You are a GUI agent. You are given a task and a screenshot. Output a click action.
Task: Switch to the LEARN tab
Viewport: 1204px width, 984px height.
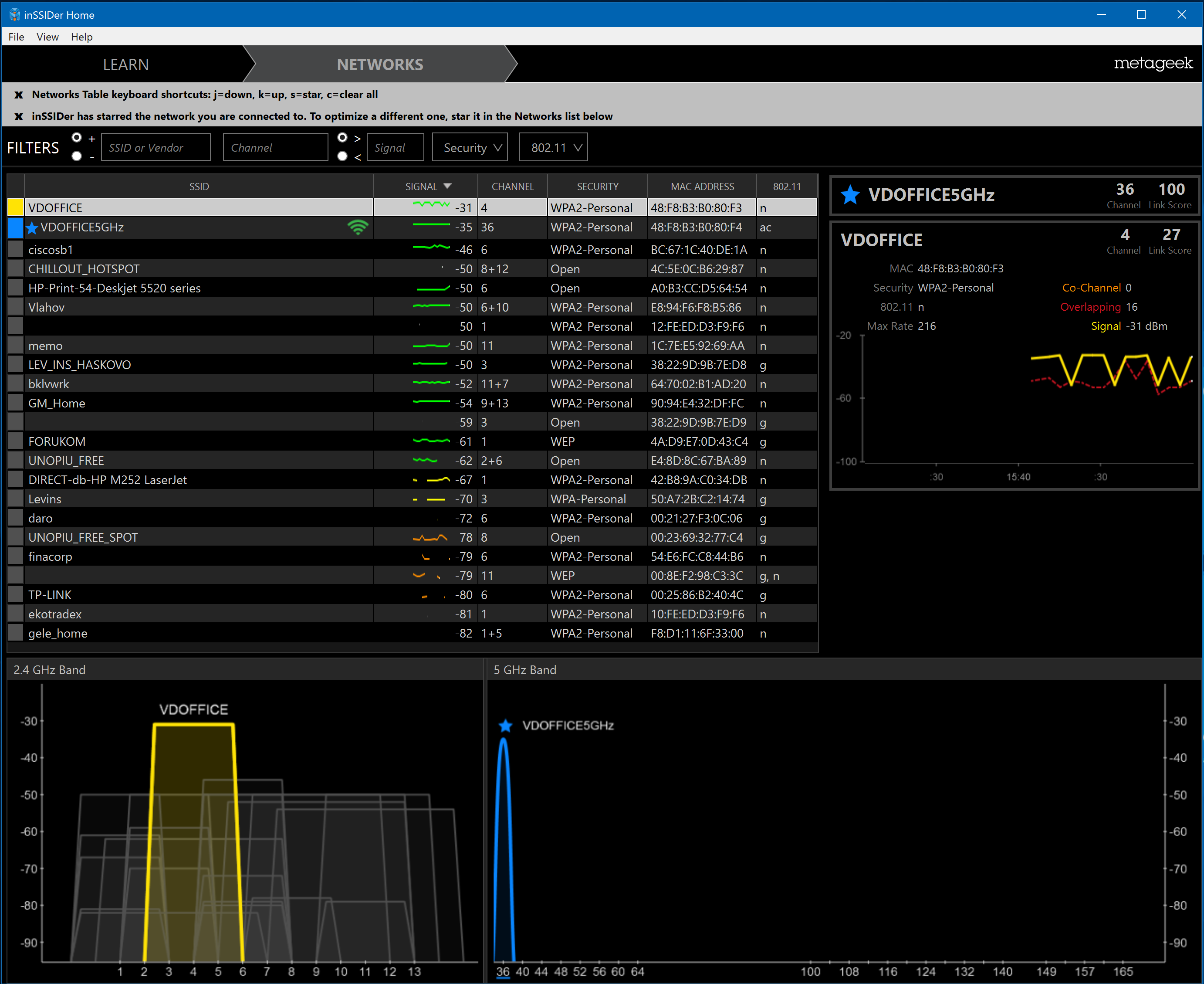126,64
